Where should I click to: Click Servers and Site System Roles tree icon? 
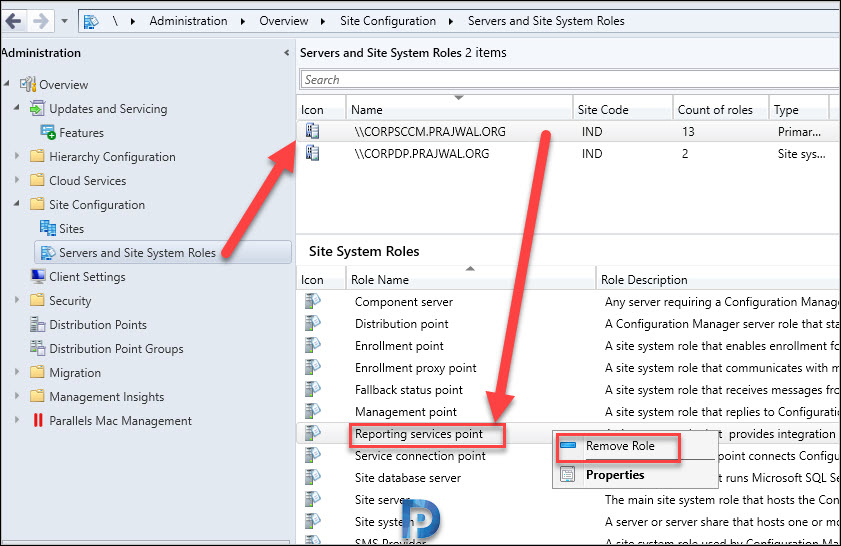(x=48, y=252)
